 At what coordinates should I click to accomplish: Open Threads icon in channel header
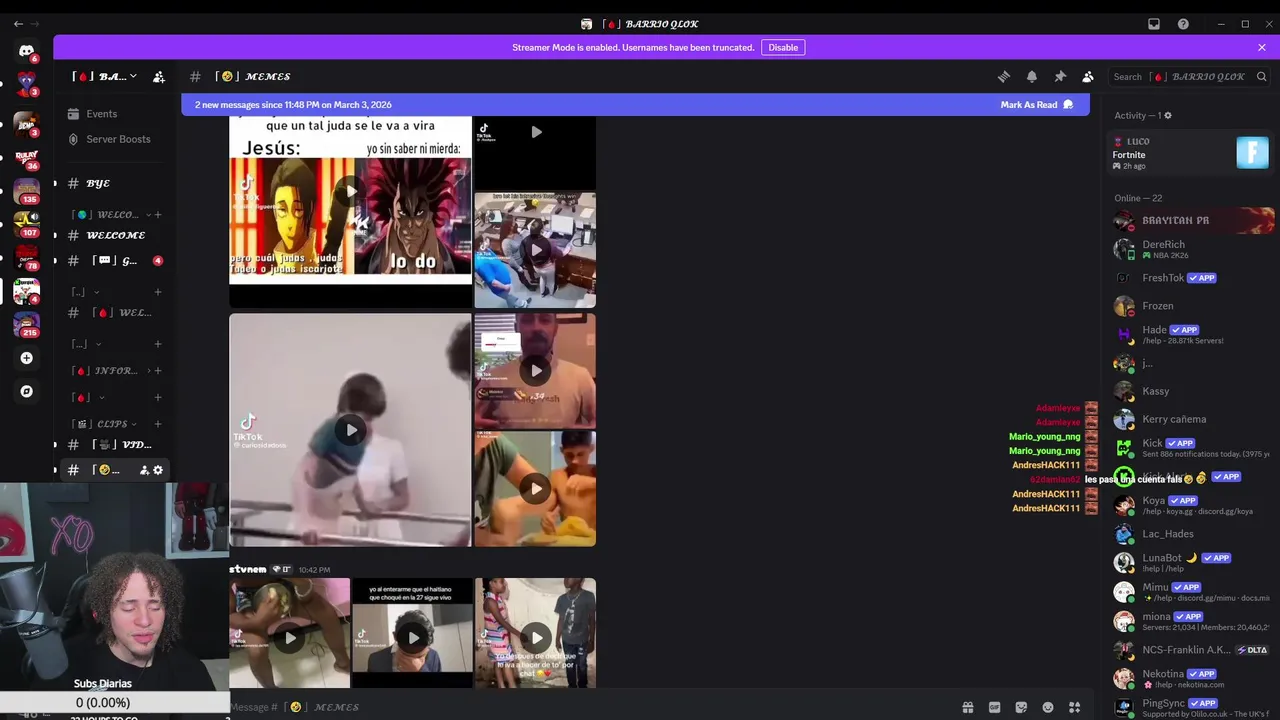pyautogui.click(x=1004, y=77)
